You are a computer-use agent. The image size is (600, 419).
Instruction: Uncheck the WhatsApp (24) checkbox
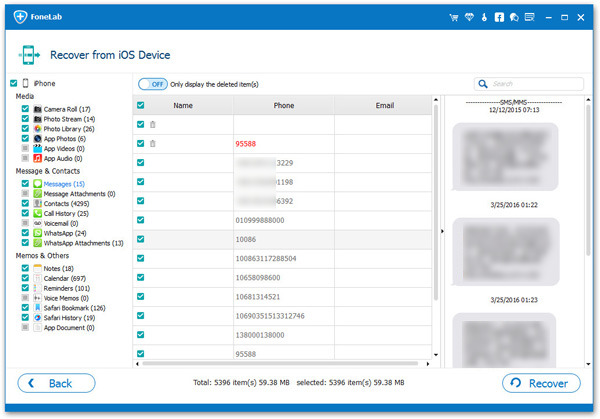[x=25, y=233]
